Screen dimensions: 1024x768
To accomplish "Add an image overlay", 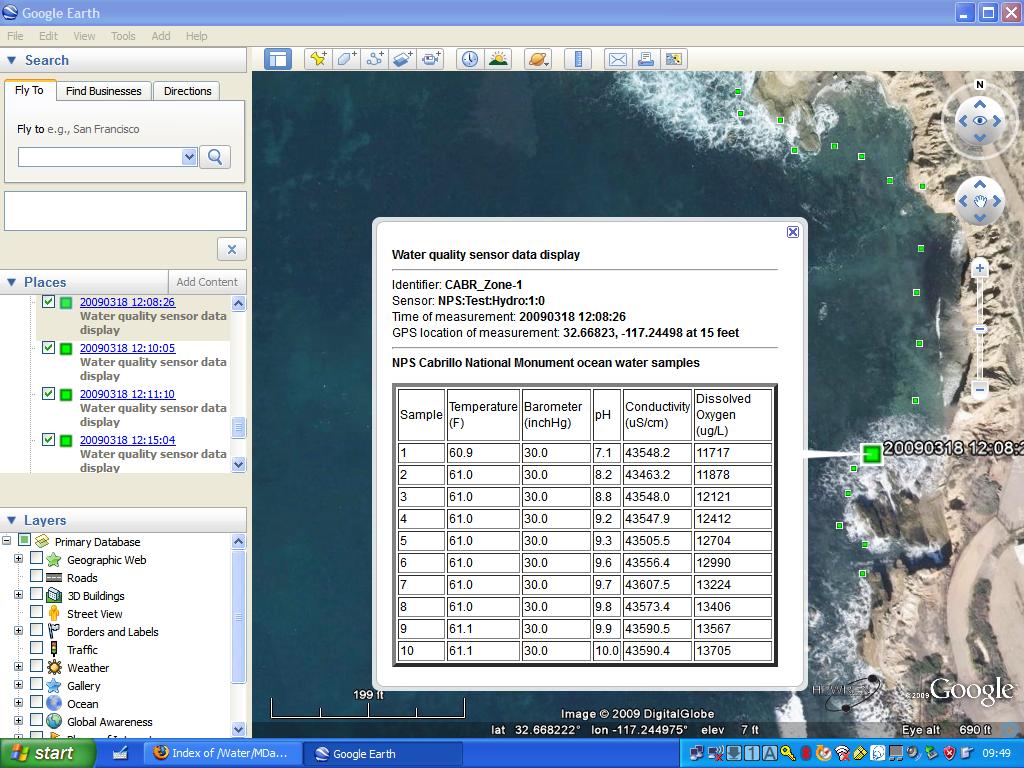I will [403, 59].
